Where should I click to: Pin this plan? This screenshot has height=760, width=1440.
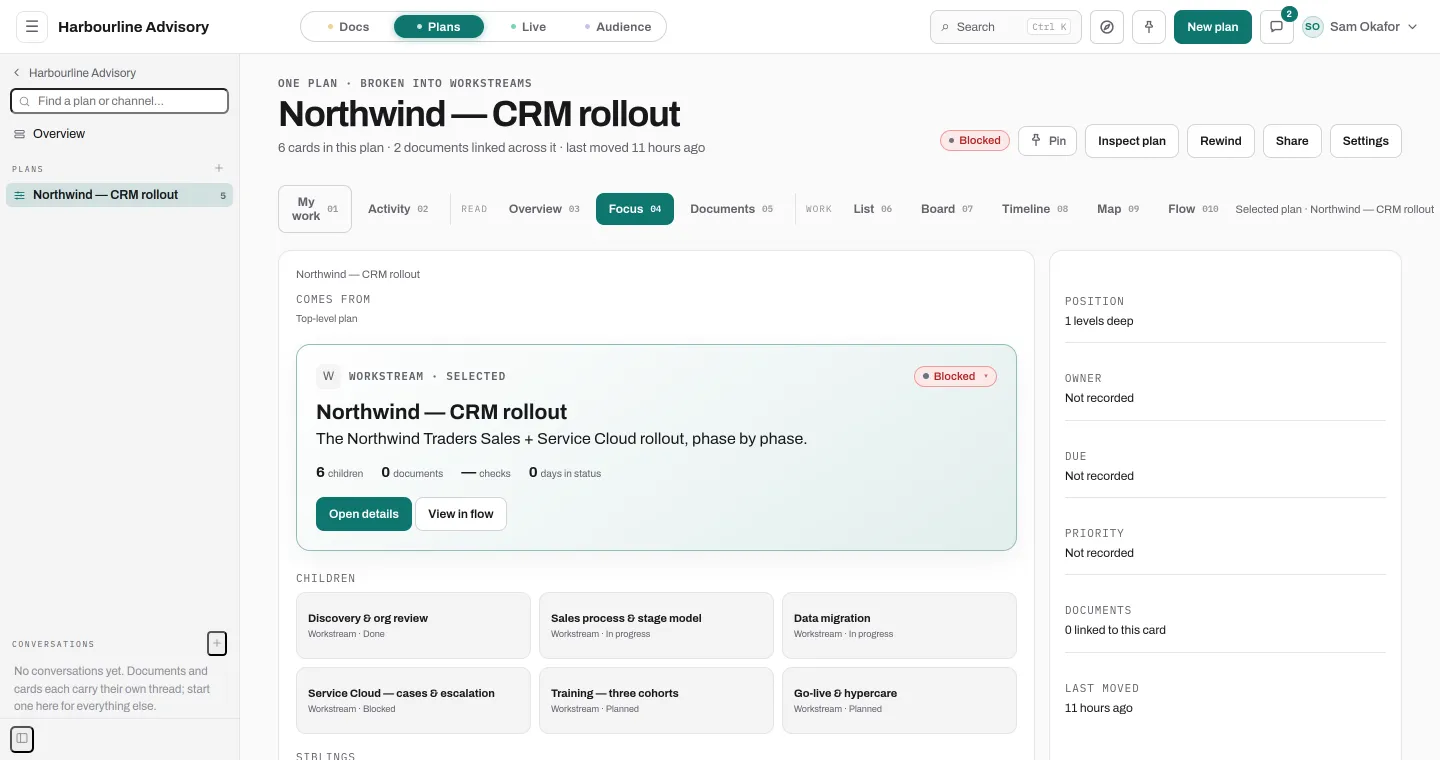pyautogui.click(x=1048, y=141)
